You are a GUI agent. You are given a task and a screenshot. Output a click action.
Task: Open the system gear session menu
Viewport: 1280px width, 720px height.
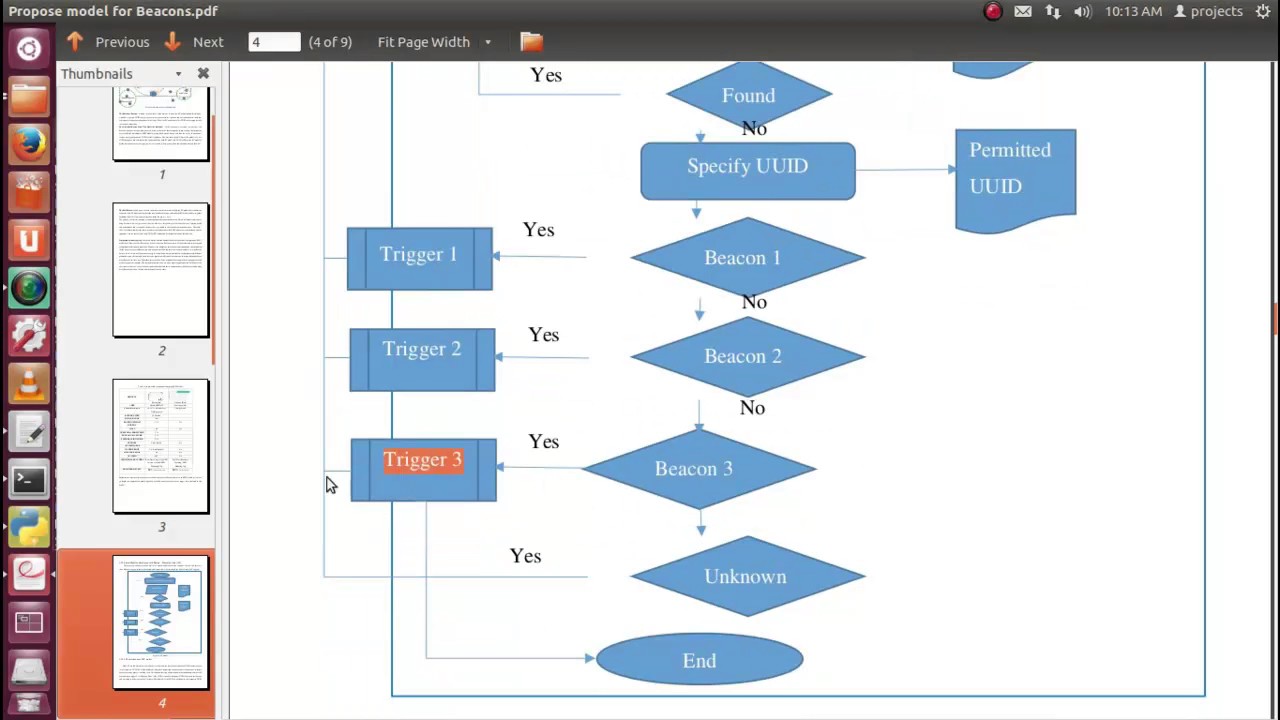(x=1263, y=11)
